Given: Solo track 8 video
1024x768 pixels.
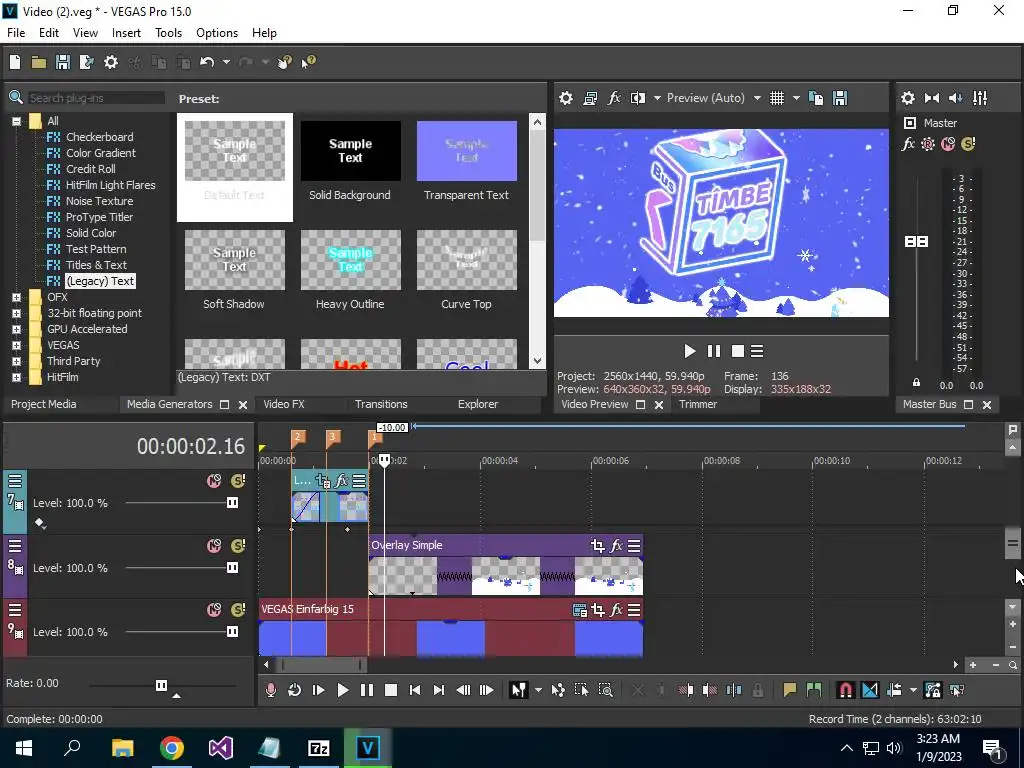Looking at the screenshot, I should click(238, 546).
